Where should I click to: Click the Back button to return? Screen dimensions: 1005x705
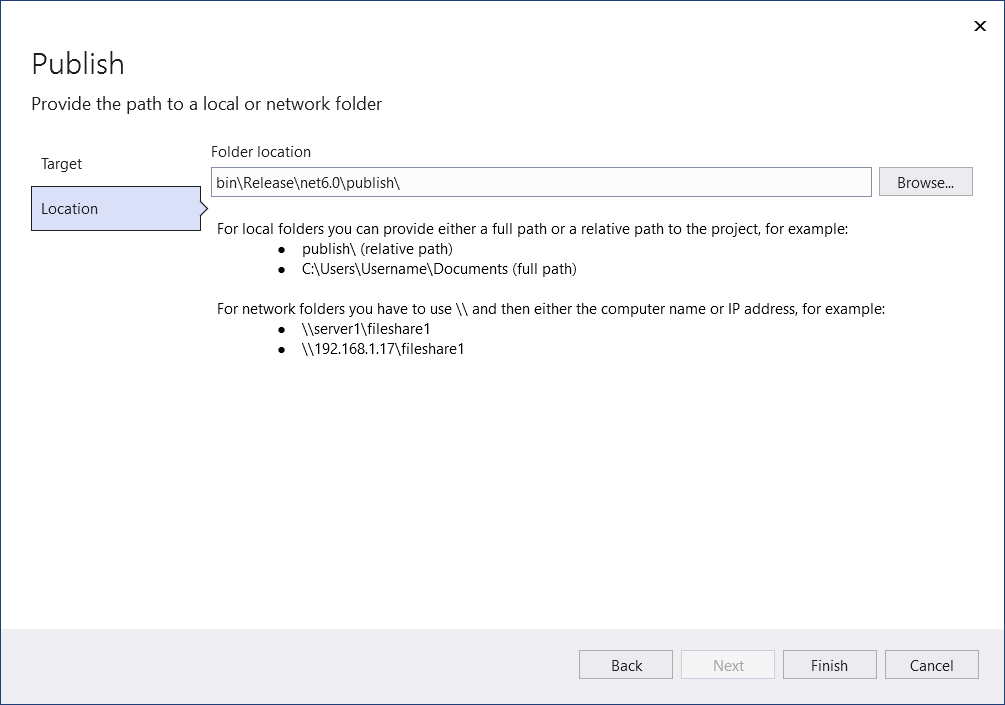(x=625, y=664)
